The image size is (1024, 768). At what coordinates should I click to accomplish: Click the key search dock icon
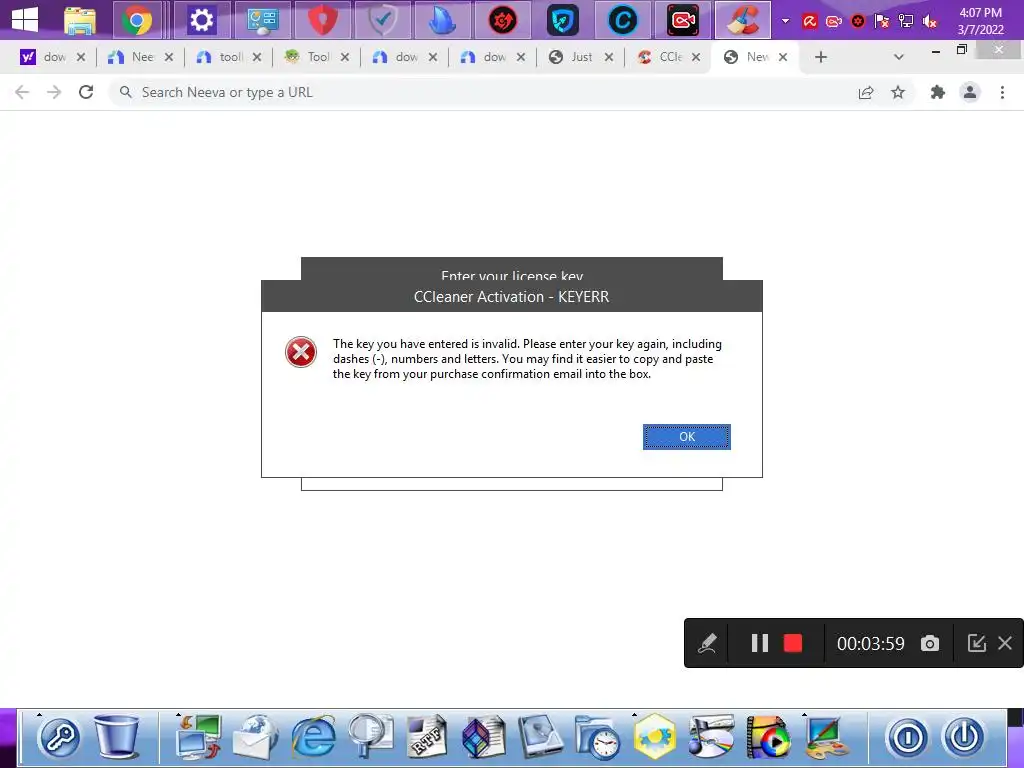pos(59,737)
